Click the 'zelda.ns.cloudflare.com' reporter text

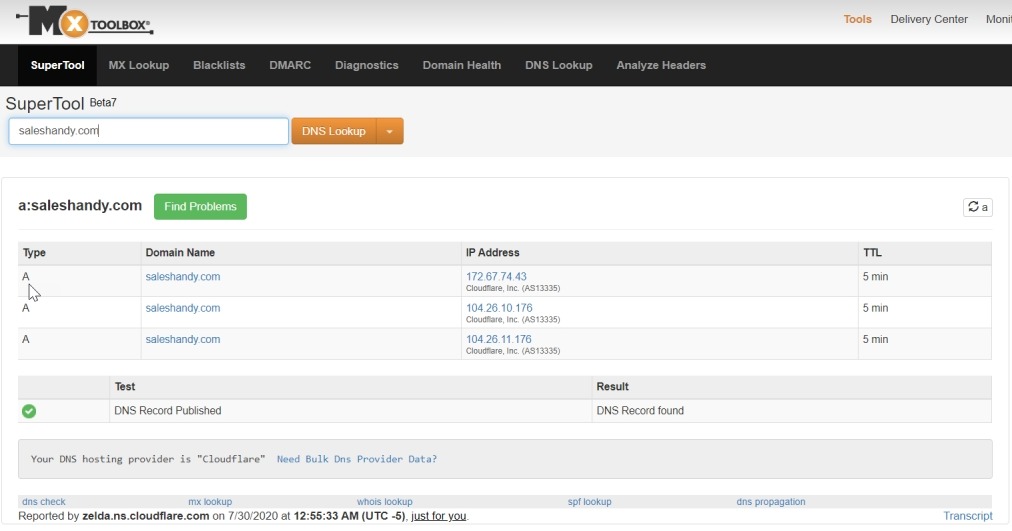tap(146, 516)
